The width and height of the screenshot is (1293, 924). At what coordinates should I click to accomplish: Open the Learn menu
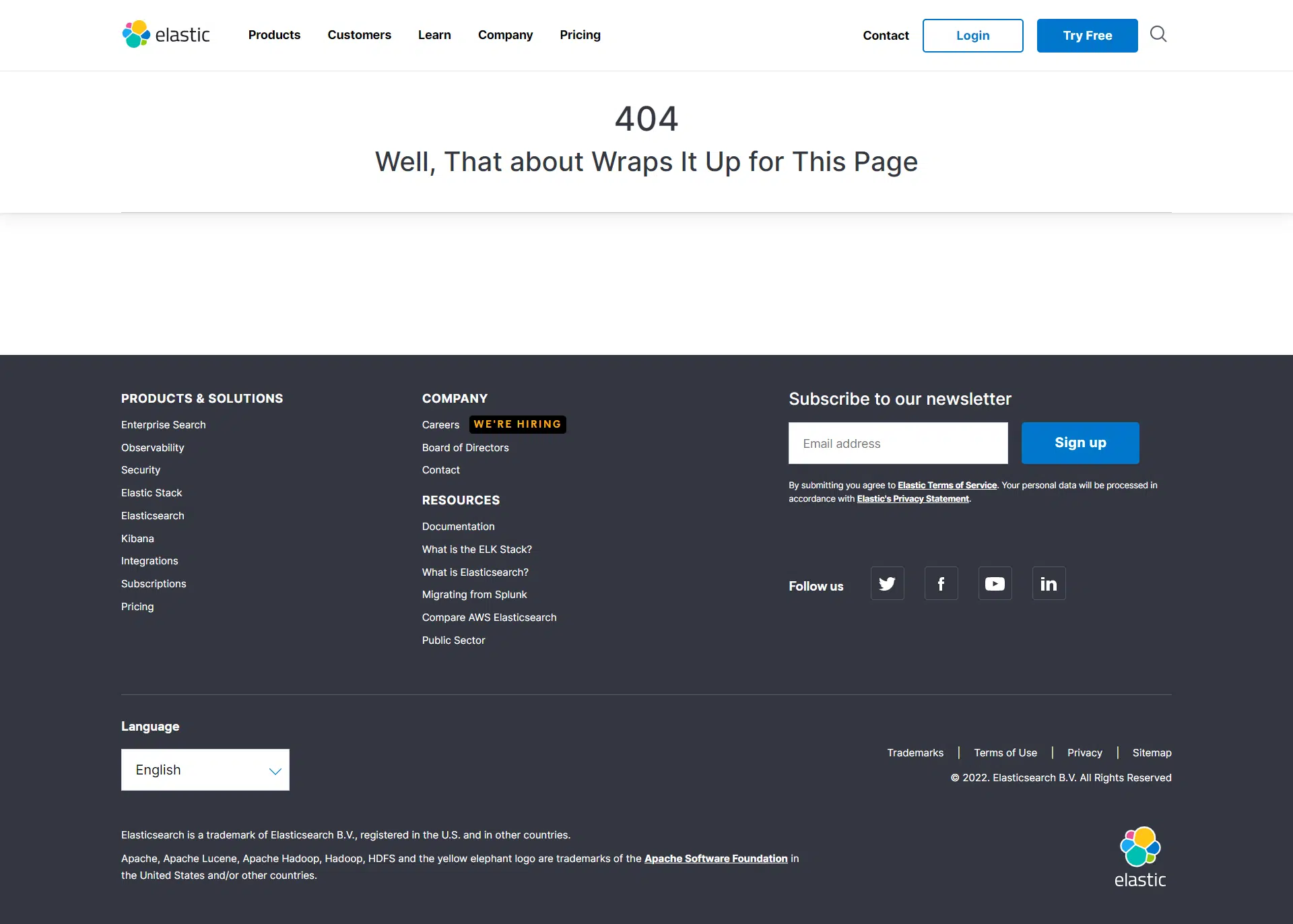click(434, 35)
